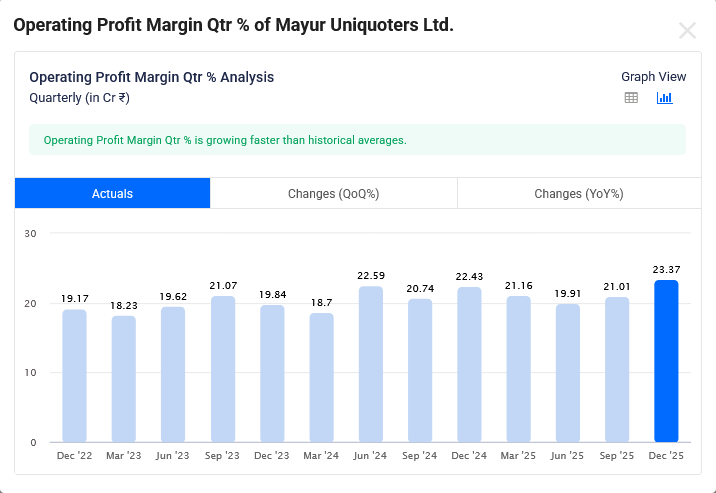Screen dimensions: 716x493
Task: Select the Dec '23 bar showing 19.84
Action: 271,373
